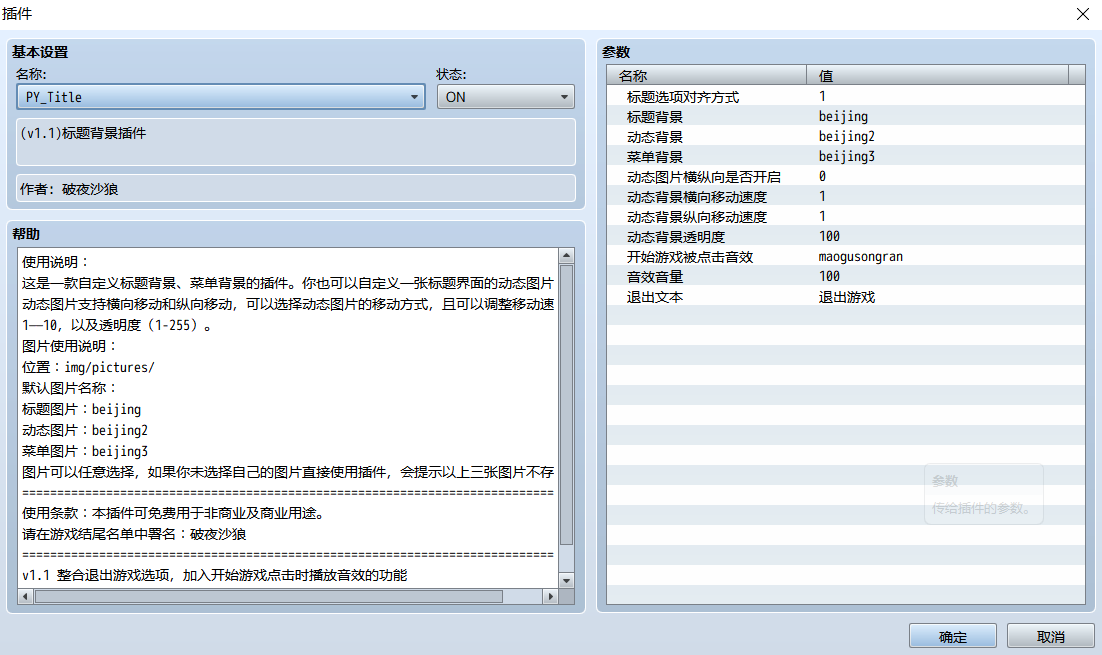Click the 取消 button
1102x655 pixels.
1050,636
